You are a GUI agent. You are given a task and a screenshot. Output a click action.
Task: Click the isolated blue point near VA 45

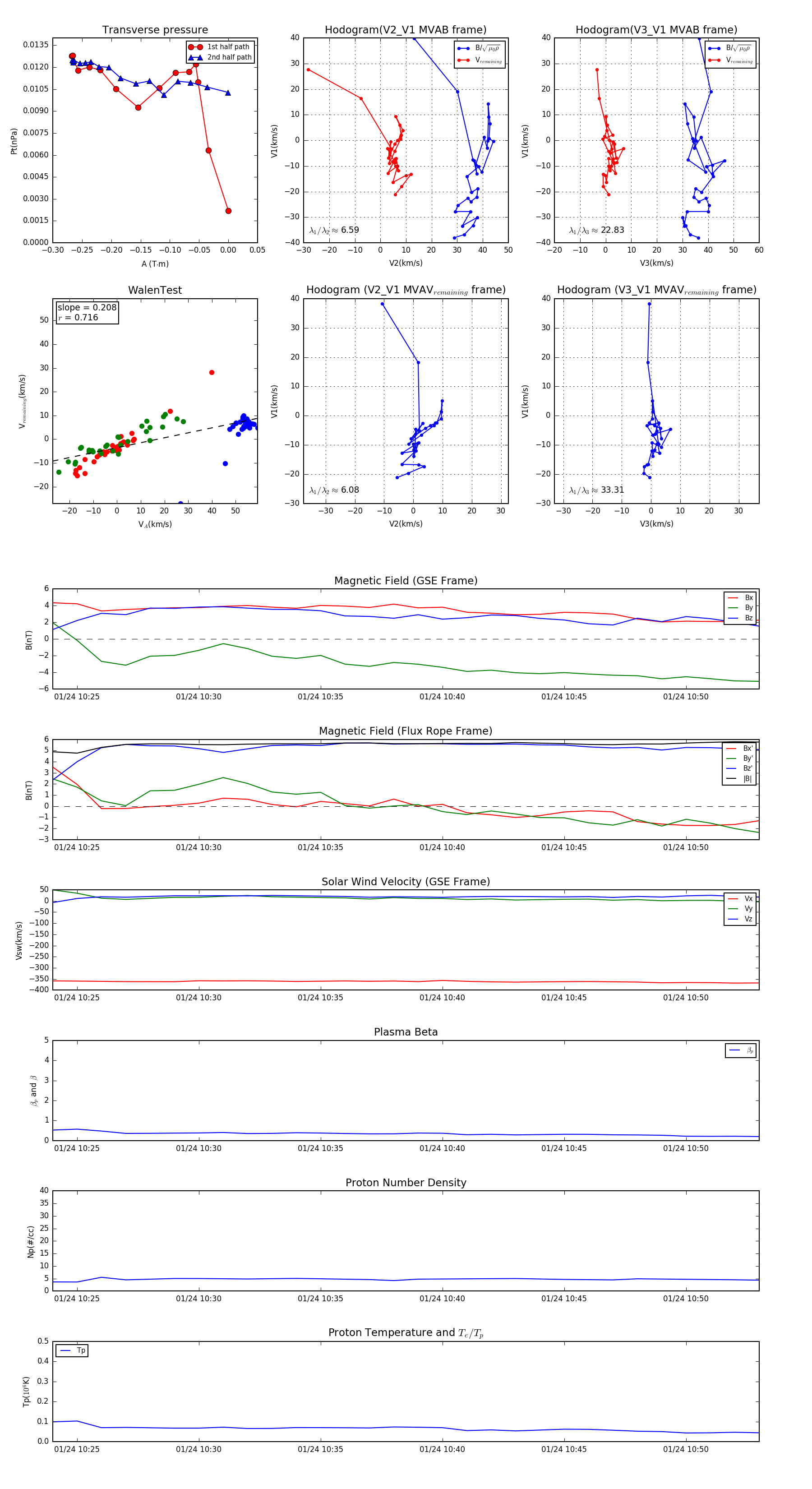pos(226,463)
